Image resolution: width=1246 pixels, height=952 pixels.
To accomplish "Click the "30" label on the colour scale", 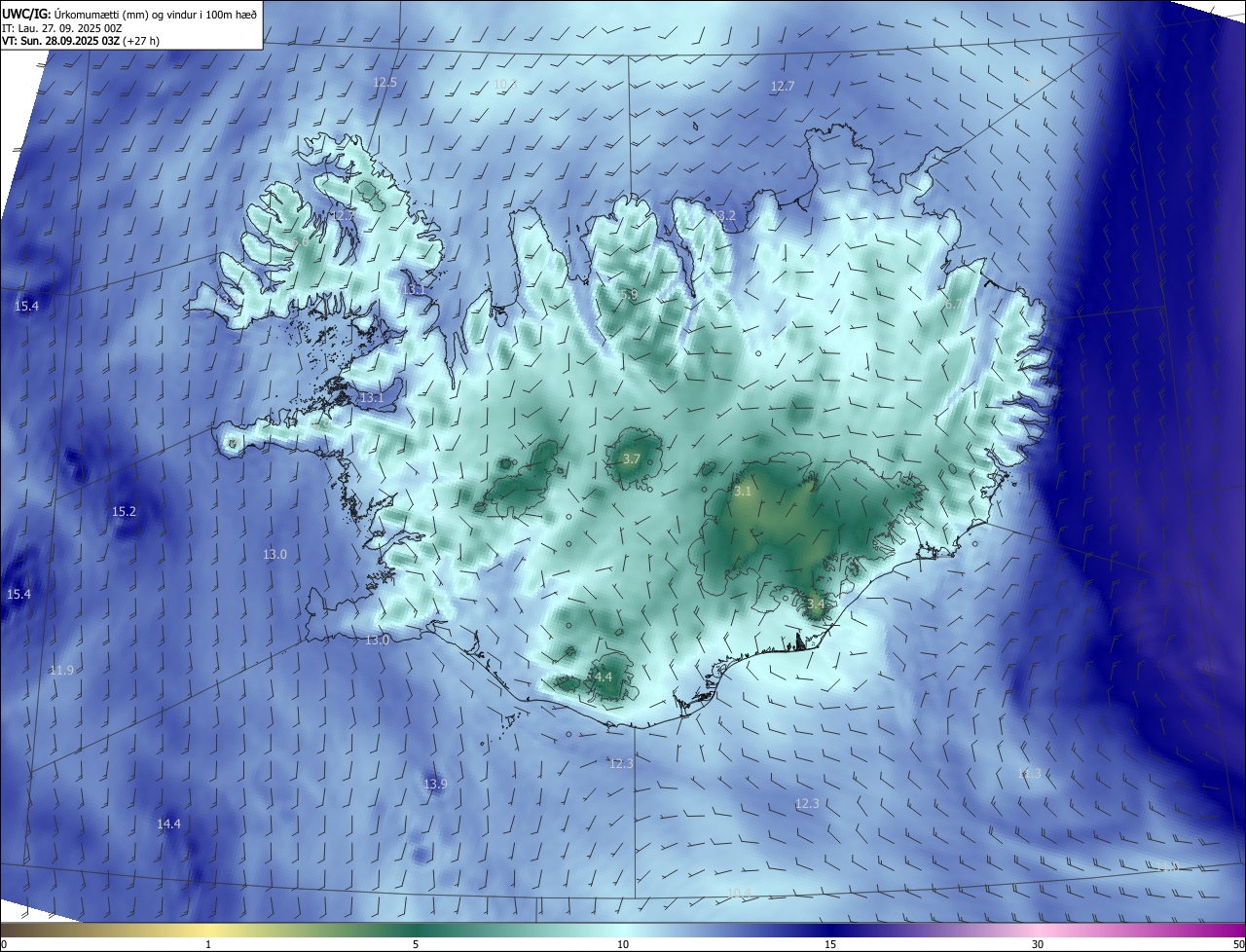I will (1038, 944).
